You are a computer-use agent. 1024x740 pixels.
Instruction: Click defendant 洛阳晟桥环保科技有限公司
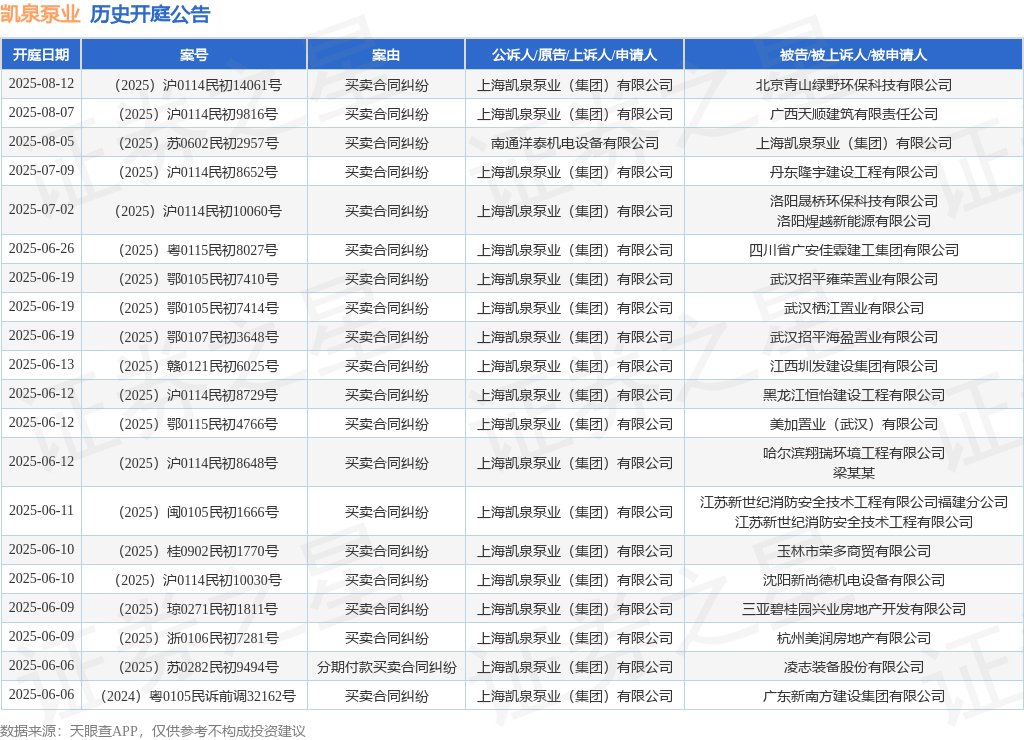click(x=854, y=201)
